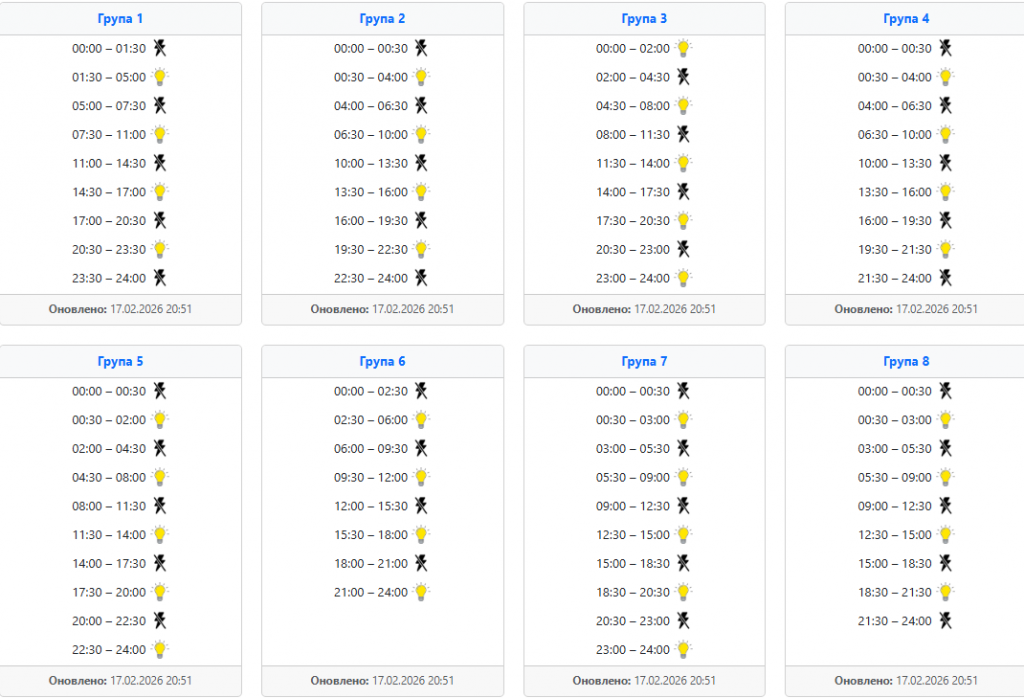Select the 11:00 – 14:30 slot in Група 1
This screenshot has height=698, width=1024.
[x=109, y=163]
